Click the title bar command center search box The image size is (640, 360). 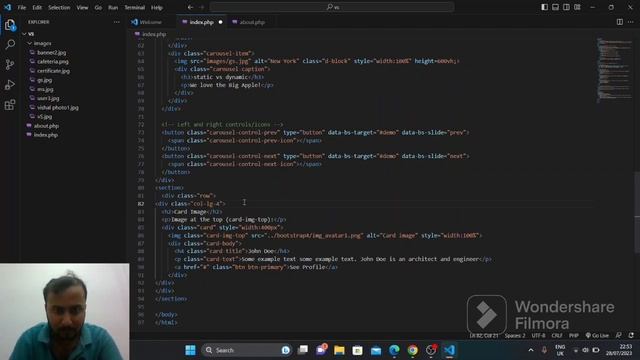[332, 7]
